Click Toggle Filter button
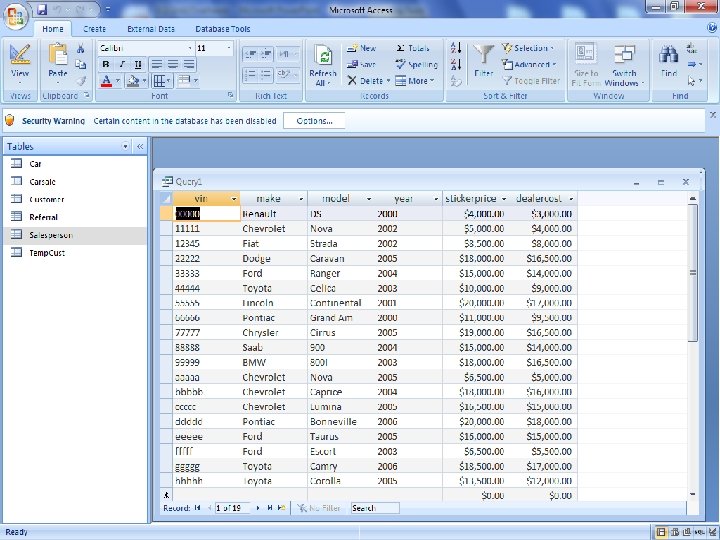The image size is (720, 540). 531,81
